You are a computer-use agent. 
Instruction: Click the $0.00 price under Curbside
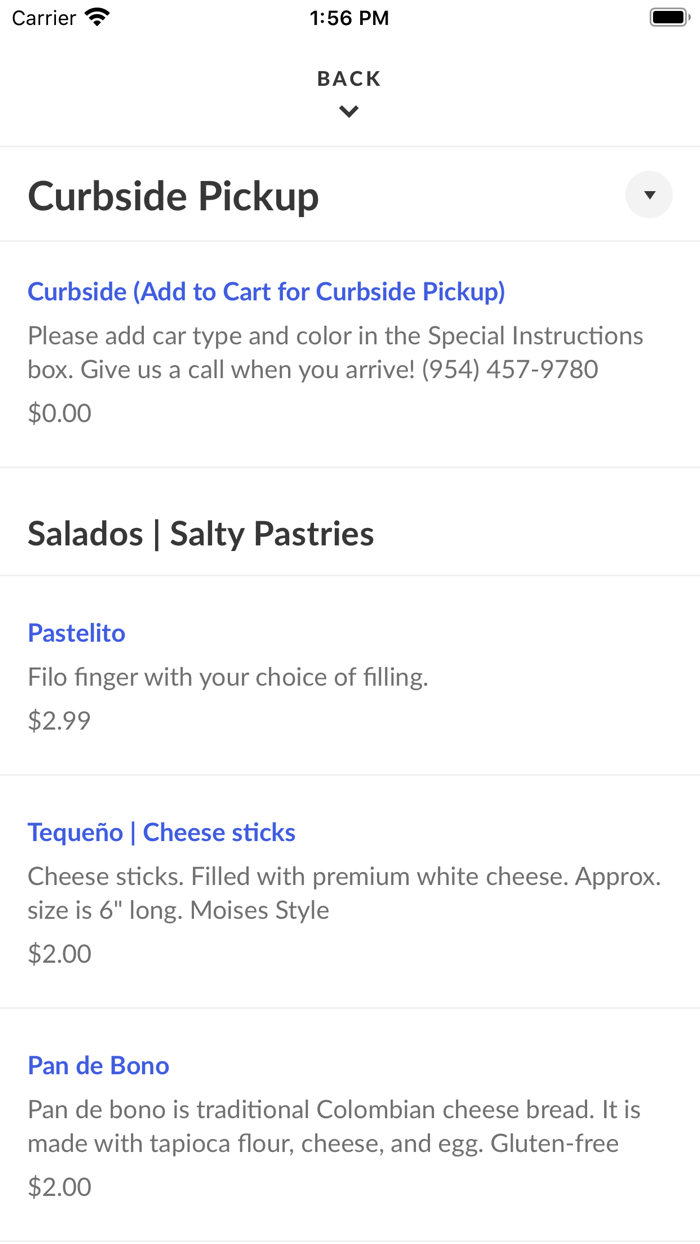(58, 413)
